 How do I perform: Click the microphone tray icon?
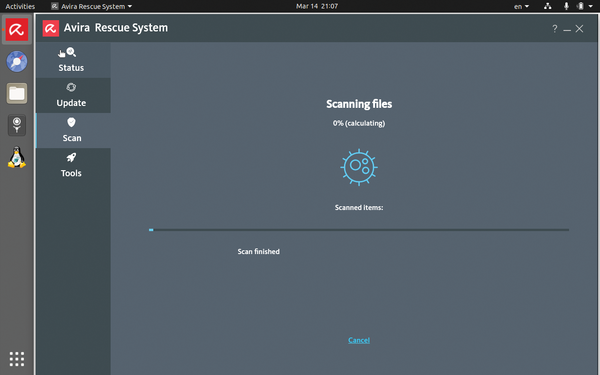(x=566, y=6)
